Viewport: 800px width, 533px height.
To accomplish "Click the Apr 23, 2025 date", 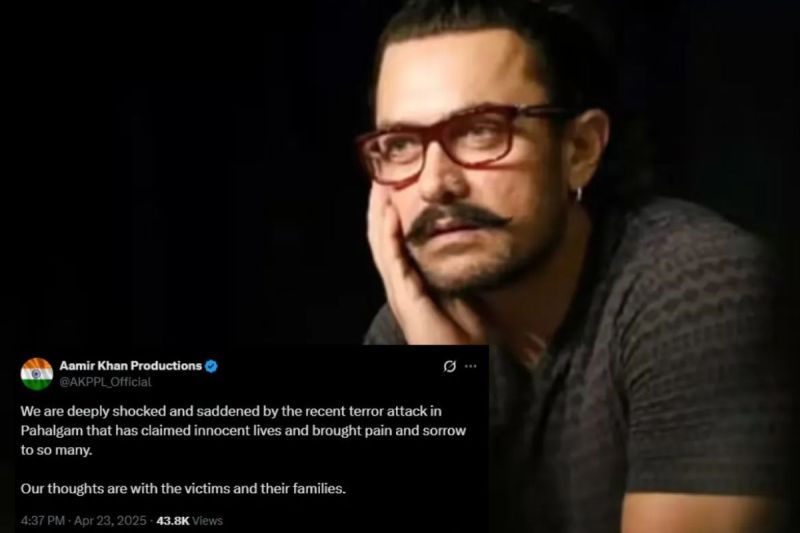I will 110,521.
